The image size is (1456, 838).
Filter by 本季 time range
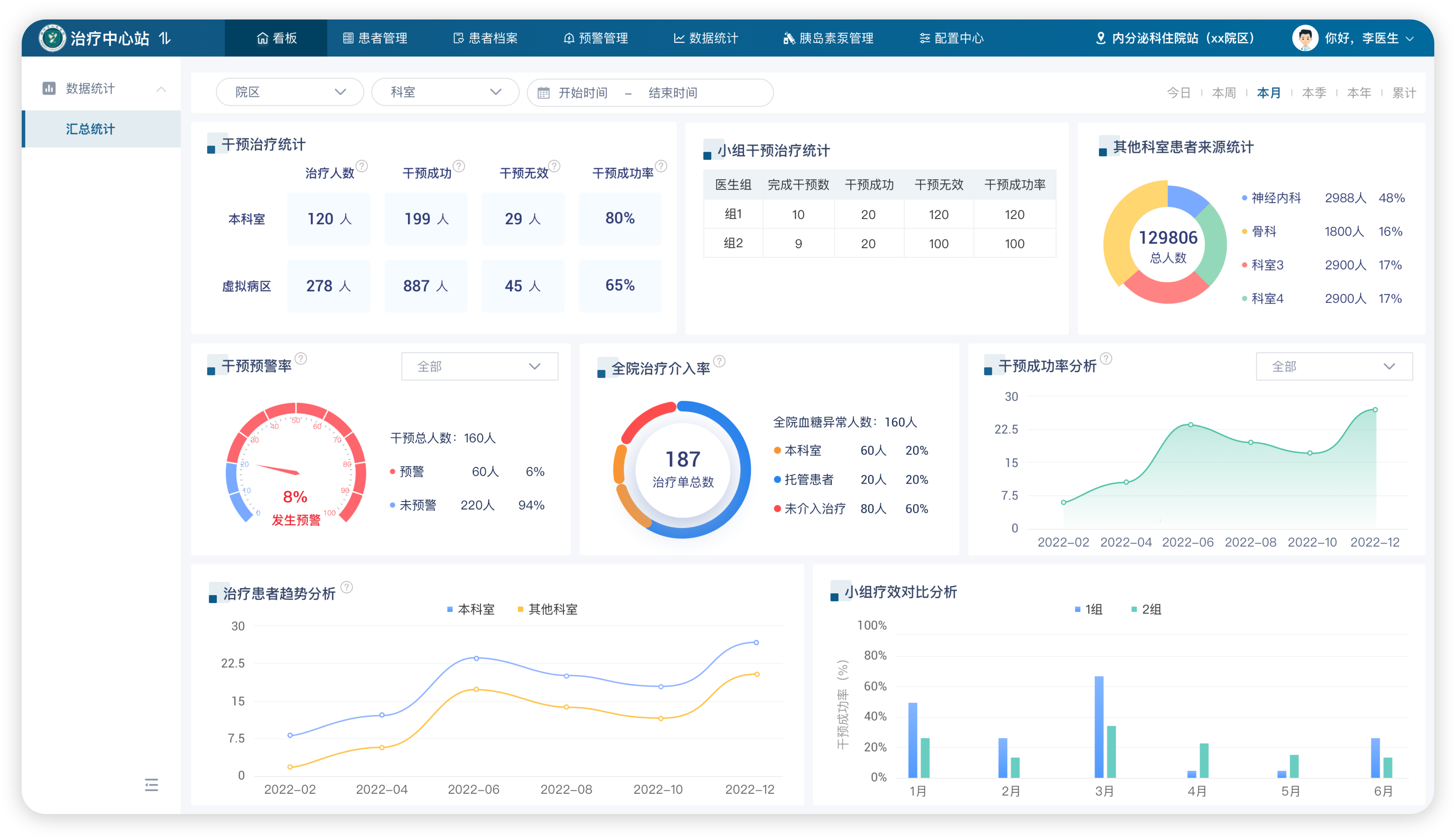pyautogui.click(x=1314, y=93)
